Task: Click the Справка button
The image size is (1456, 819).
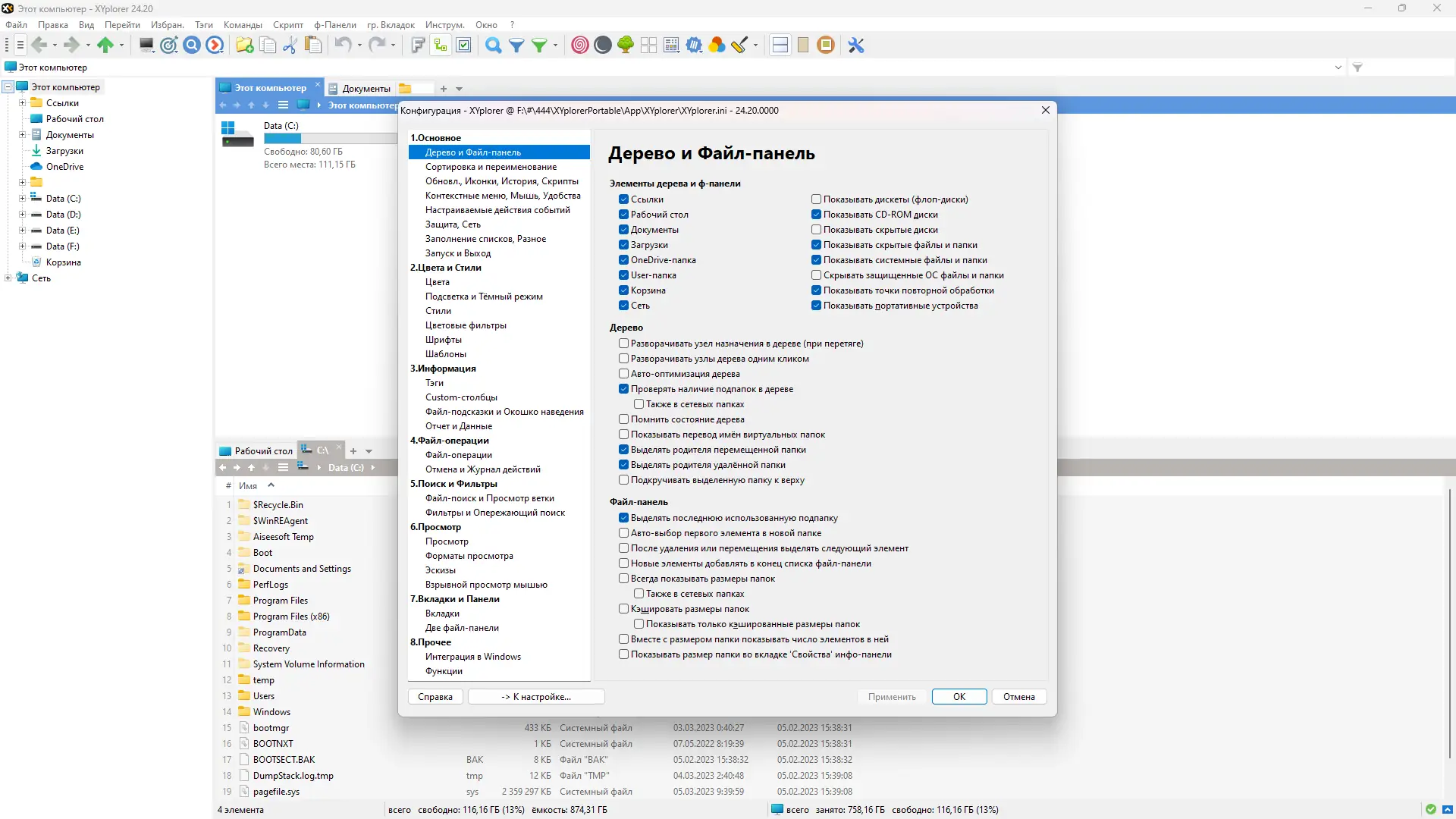Action: (435, 697)
